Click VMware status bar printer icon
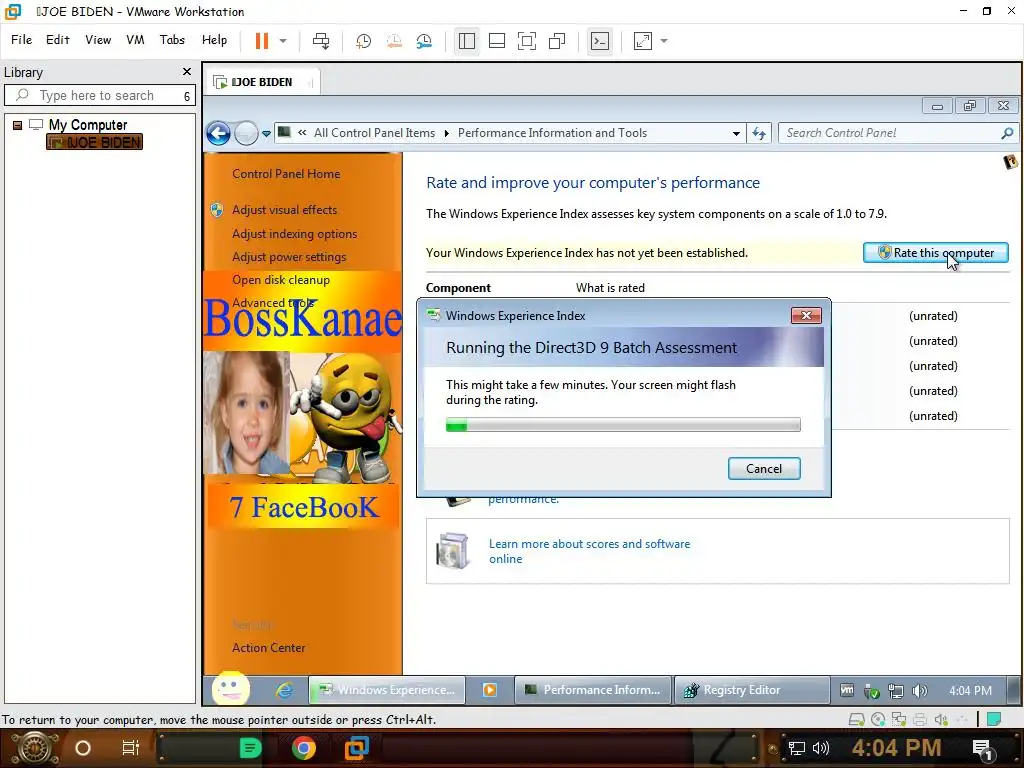This screenshot has width=1024, height=768. pos(920,720)
